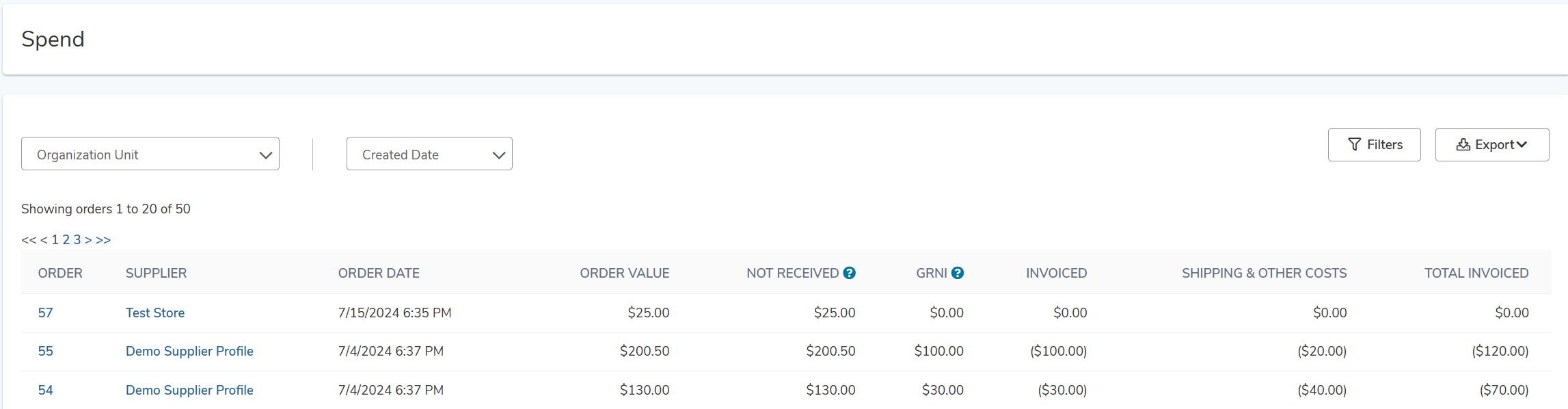Open the Organization Unit dropdown

(150, 154)
